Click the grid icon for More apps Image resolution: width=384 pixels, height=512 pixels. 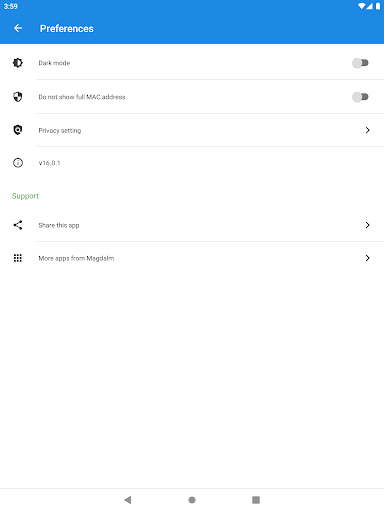pos(18,258)
